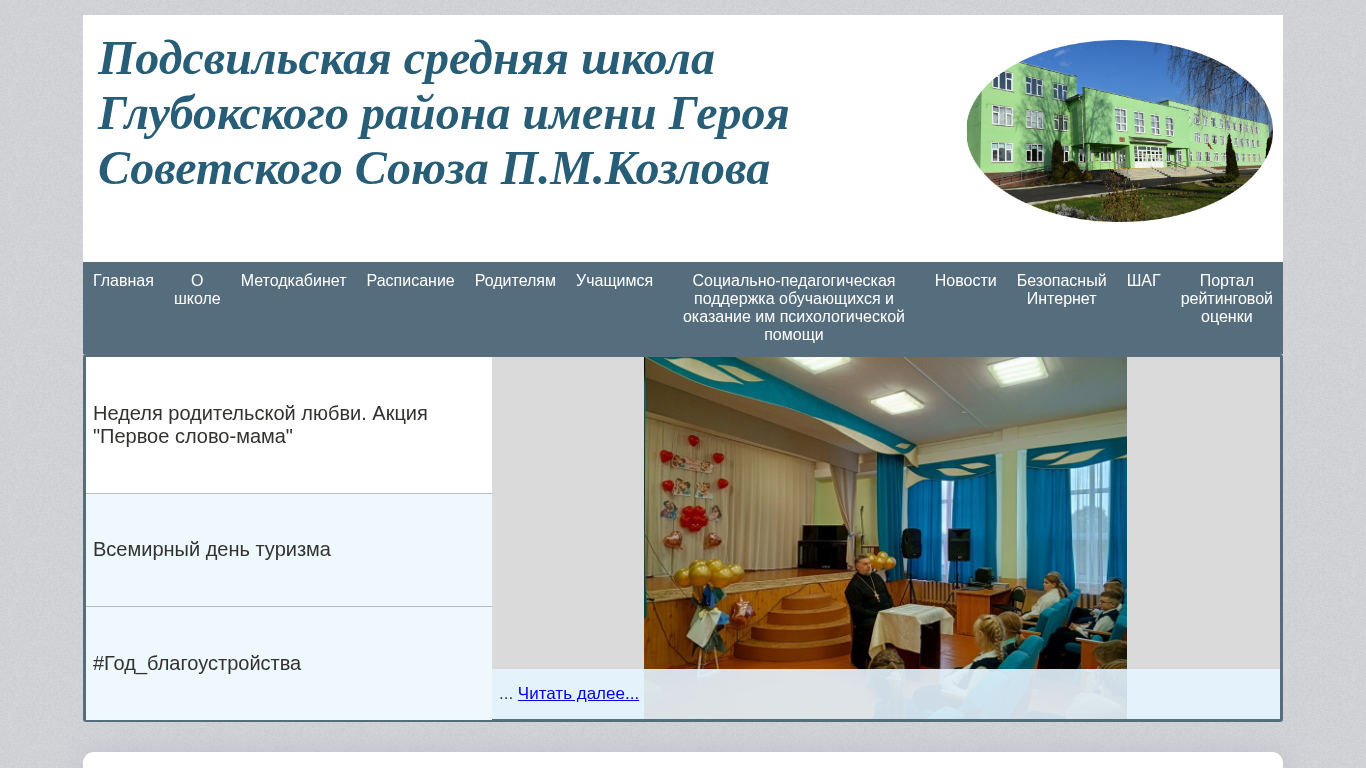Open the Главная menu item

(x=123, y=281)
